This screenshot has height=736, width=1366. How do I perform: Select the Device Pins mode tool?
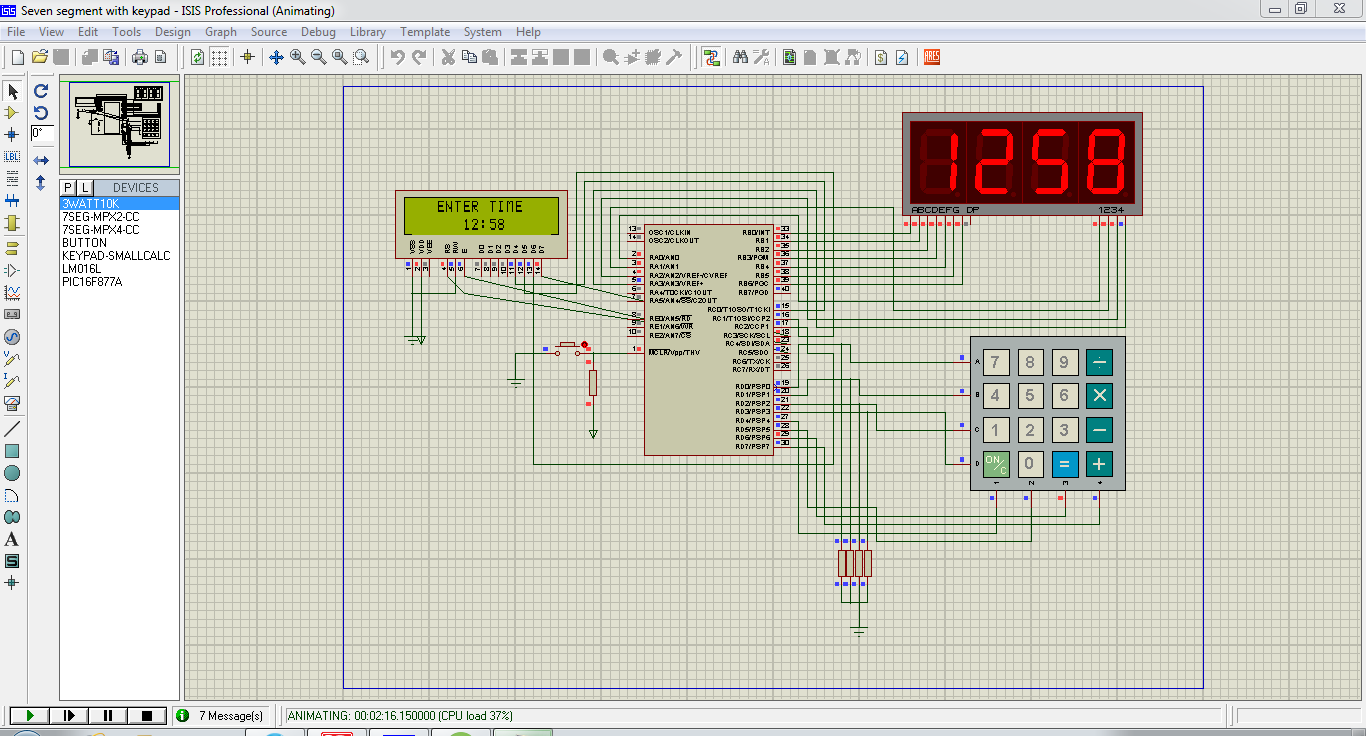coord(12,270)
